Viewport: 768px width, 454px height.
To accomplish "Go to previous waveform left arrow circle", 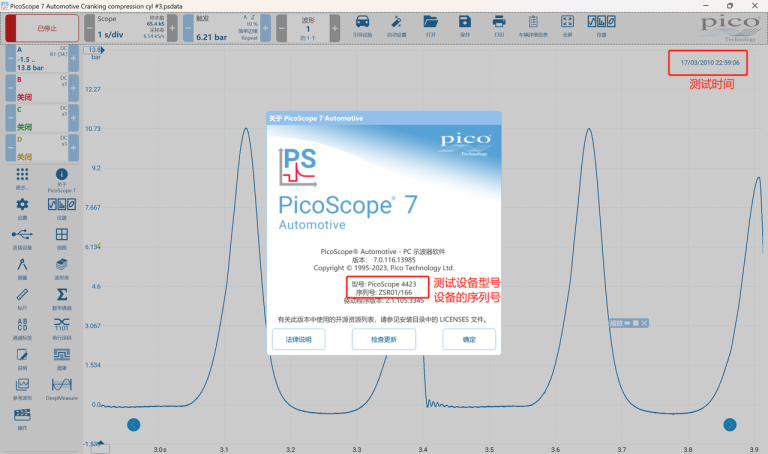I will point(134,425).
